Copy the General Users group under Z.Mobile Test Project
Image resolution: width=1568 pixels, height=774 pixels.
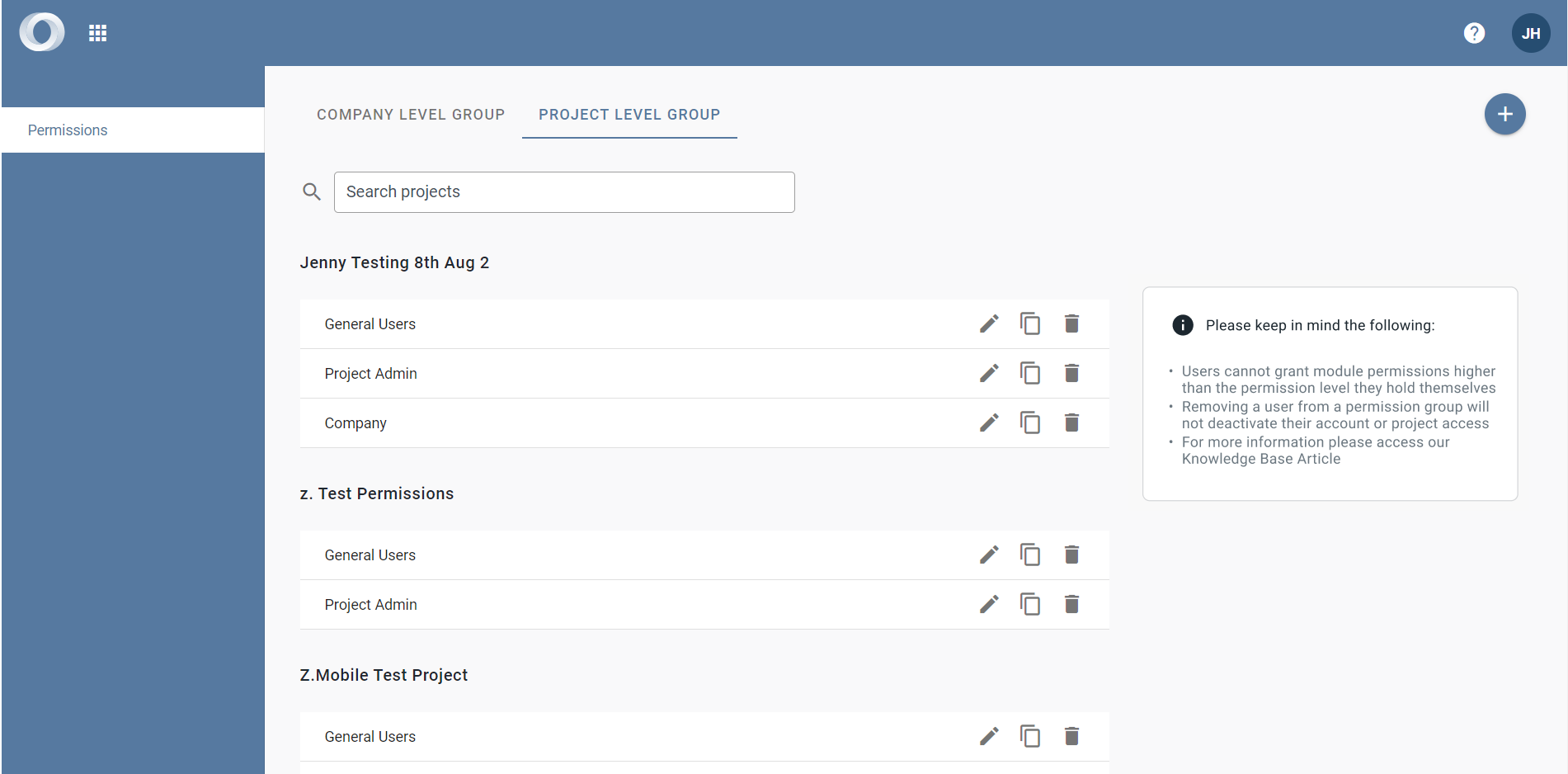click(x=1030, y=736)
